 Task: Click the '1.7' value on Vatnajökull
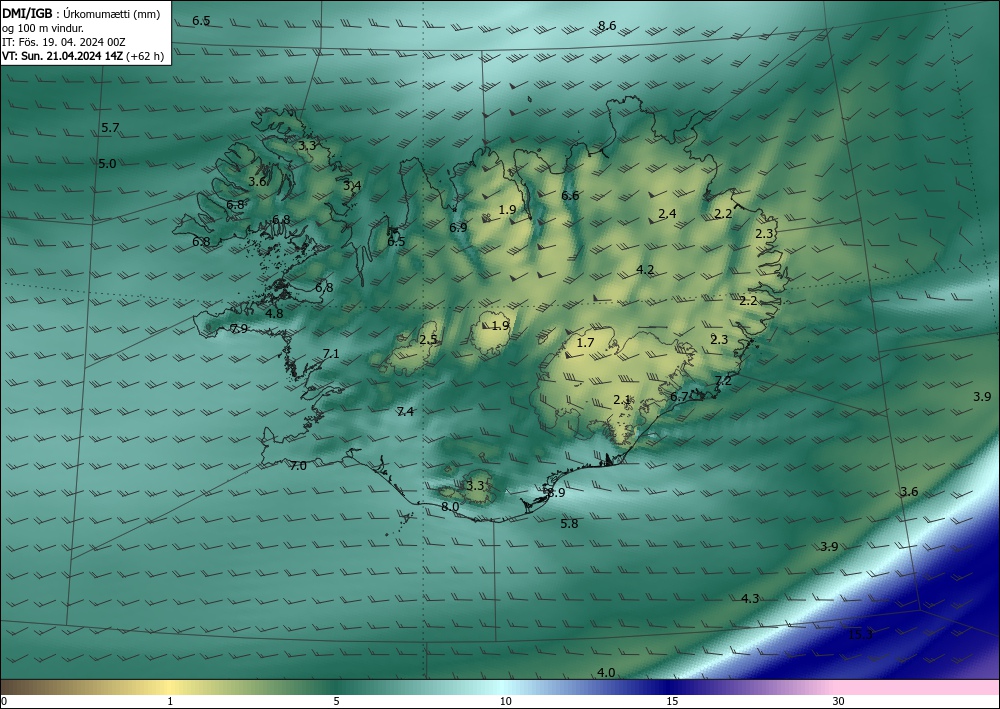coord(585,343)
